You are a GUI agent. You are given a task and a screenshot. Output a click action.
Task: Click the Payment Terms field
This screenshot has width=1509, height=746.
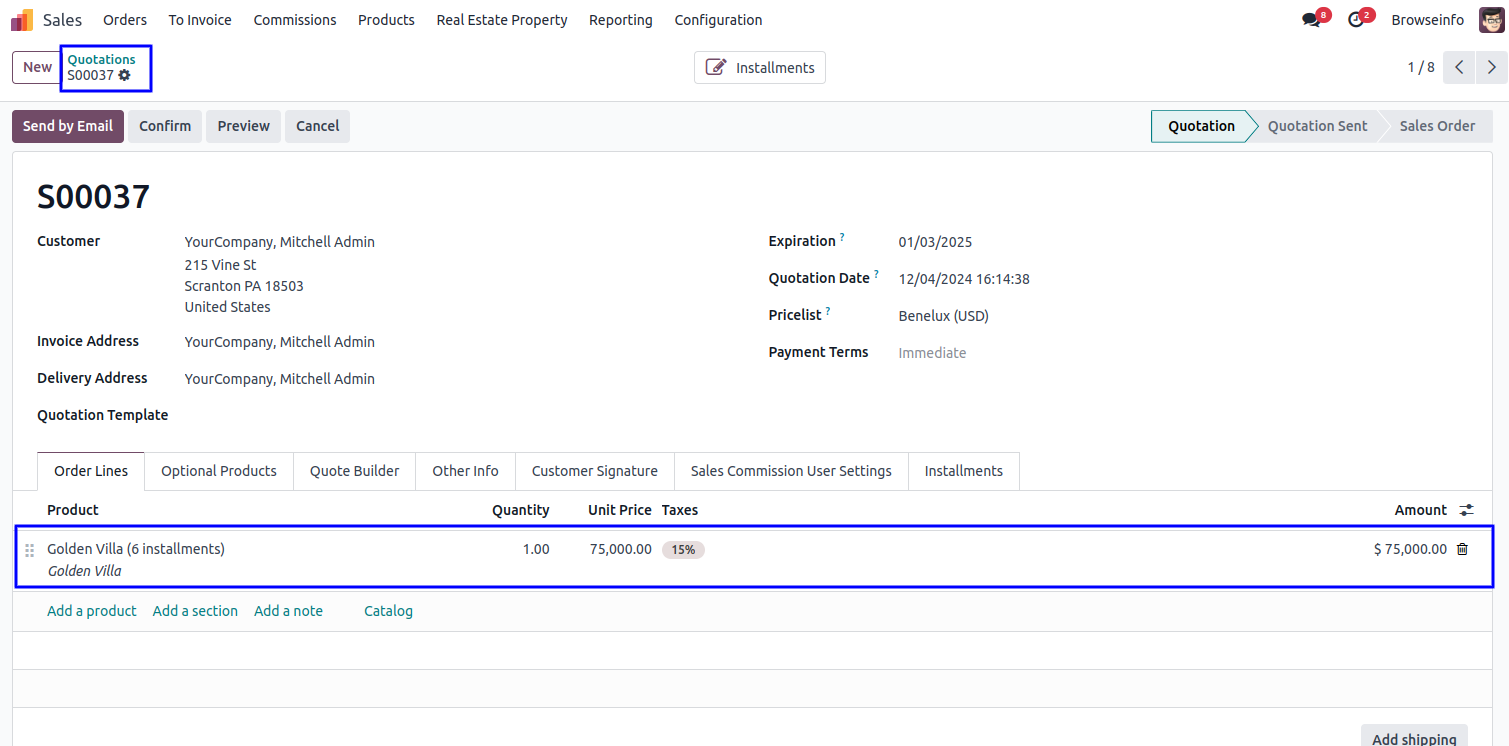(932, 353)
